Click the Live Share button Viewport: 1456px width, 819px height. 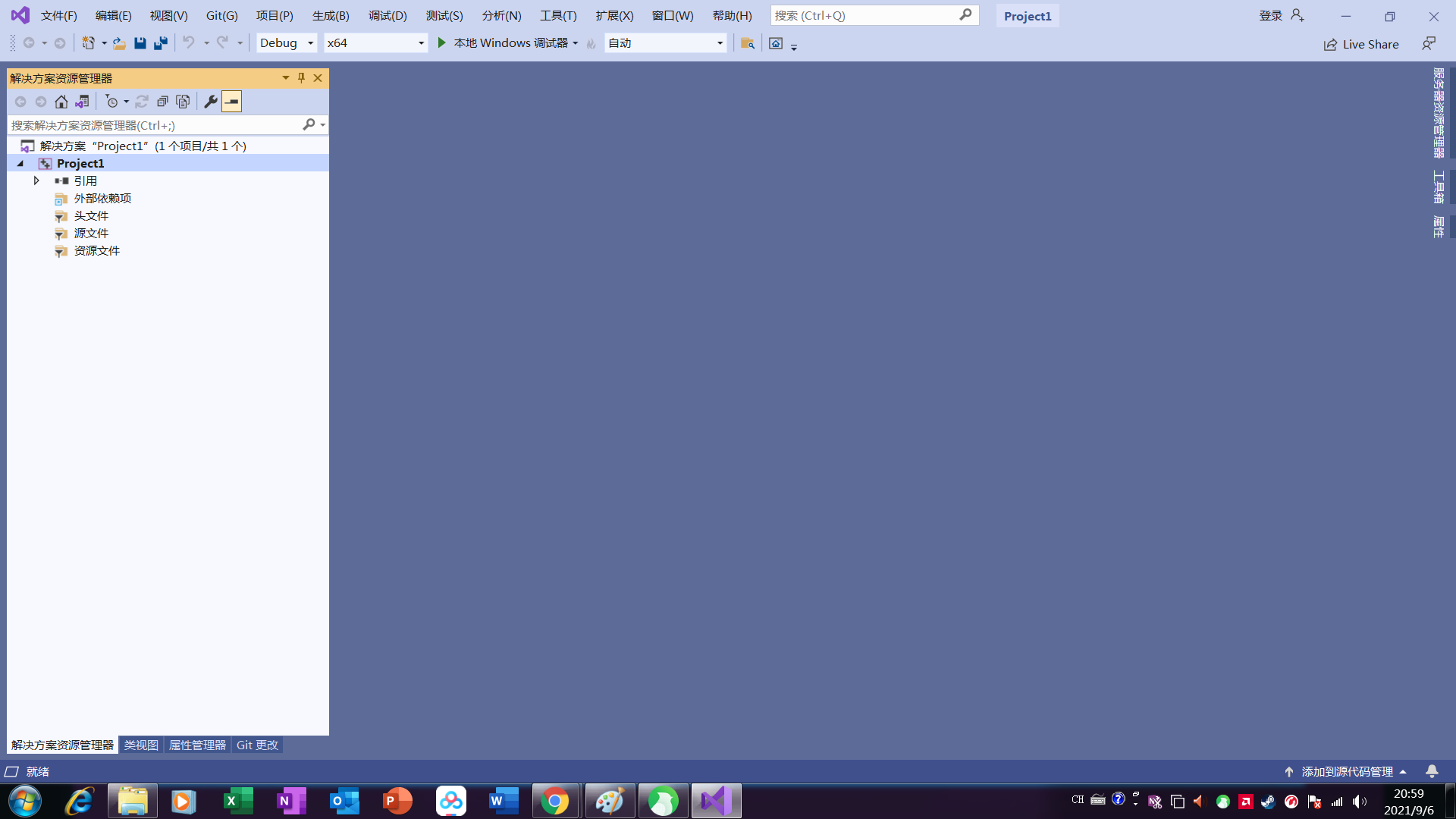coord(1361,44)
